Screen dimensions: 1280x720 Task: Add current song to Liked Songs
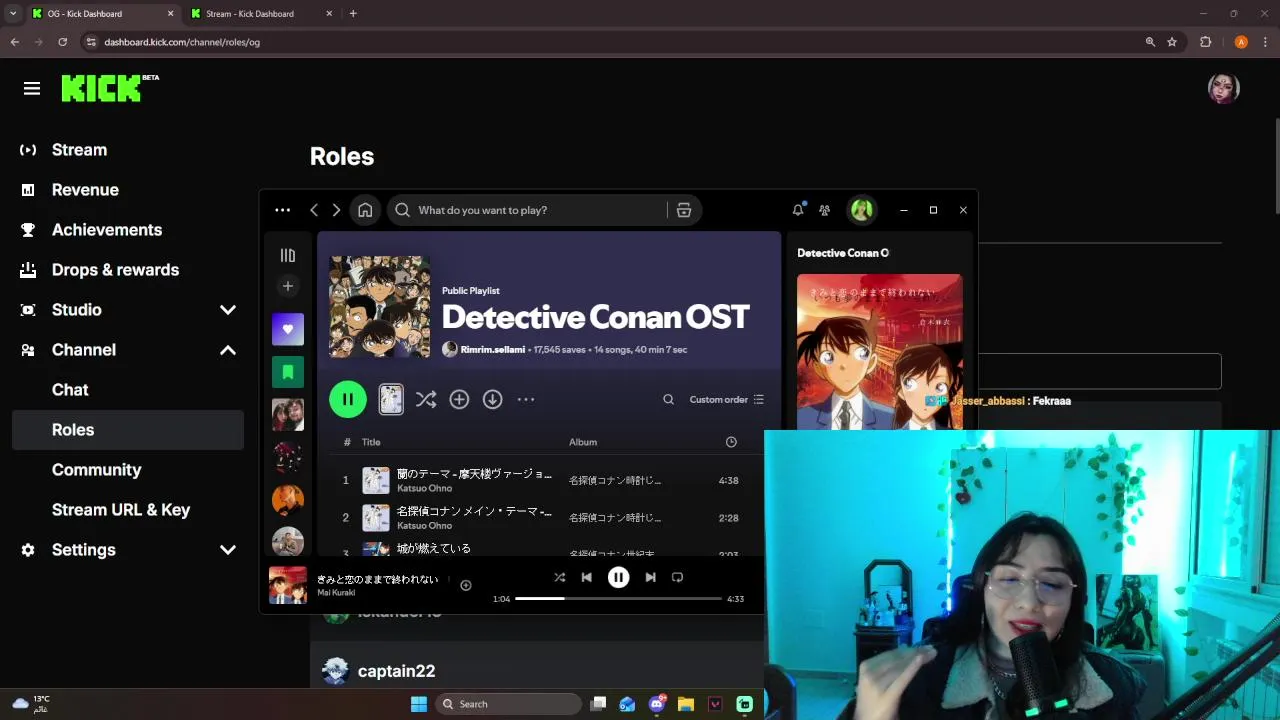pyautogui.click(x=465, y=585)
